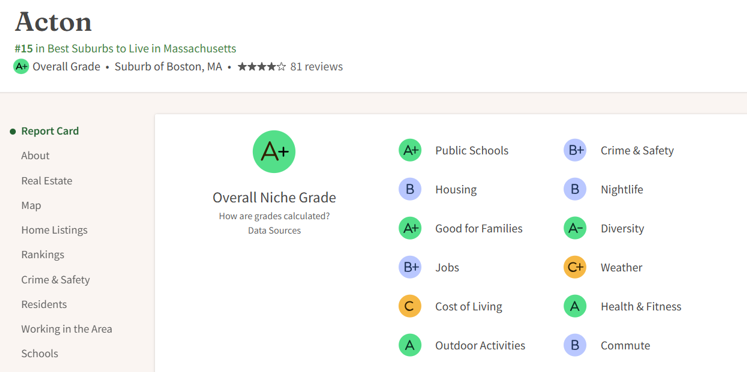Click Cost of Living label
The height and width of the screenshot is (372, 747).
(x=468, y=306)
